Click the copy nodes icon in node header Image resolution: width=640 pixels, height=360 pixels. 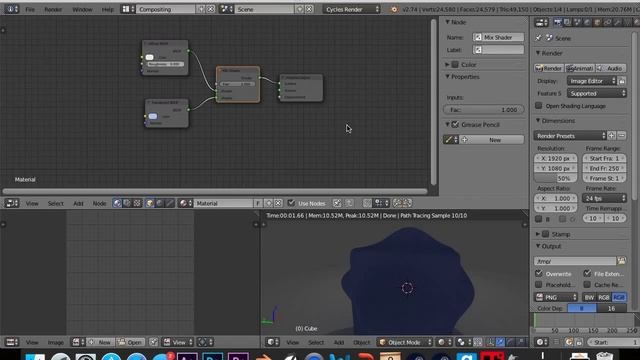(x=397, y=203)
